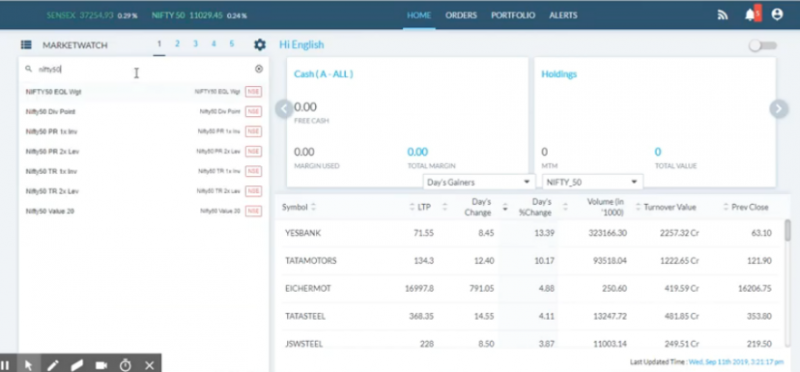Click the TATASTEEL row symbol

point(305,316)
